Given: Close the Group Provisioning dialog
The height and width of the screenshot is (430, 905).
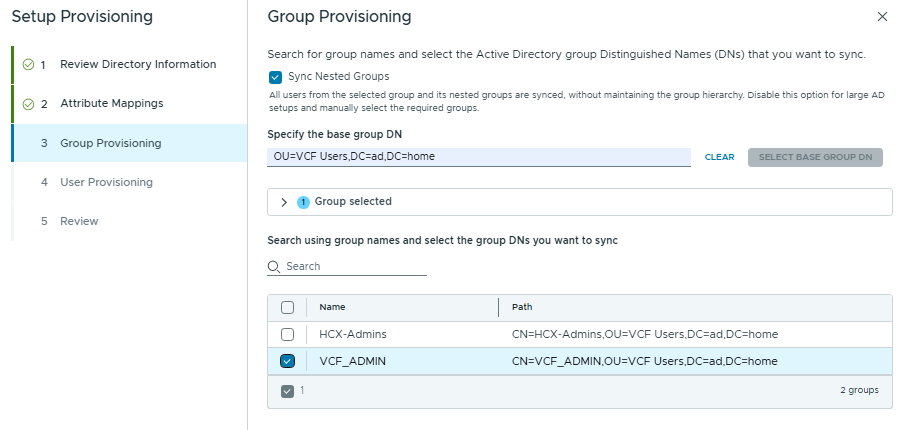Looking at the screenshot, I should [881, 17].
